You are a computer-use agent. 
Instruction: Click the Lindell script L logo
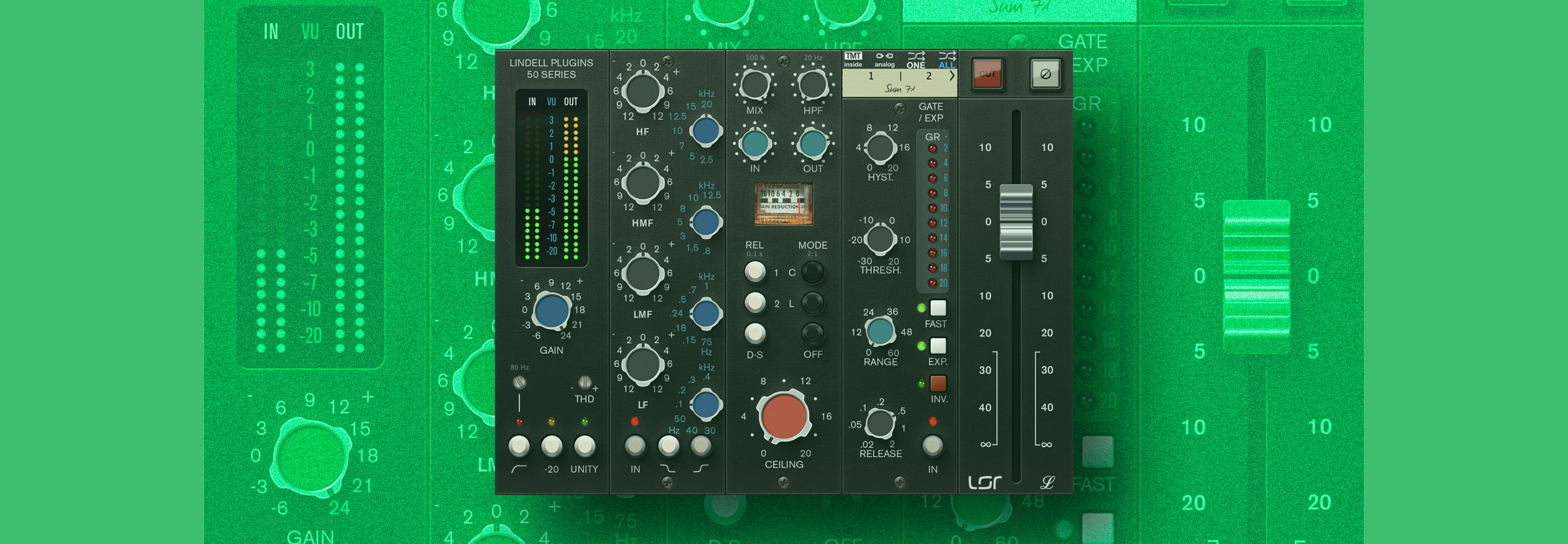pos(1047,483)
